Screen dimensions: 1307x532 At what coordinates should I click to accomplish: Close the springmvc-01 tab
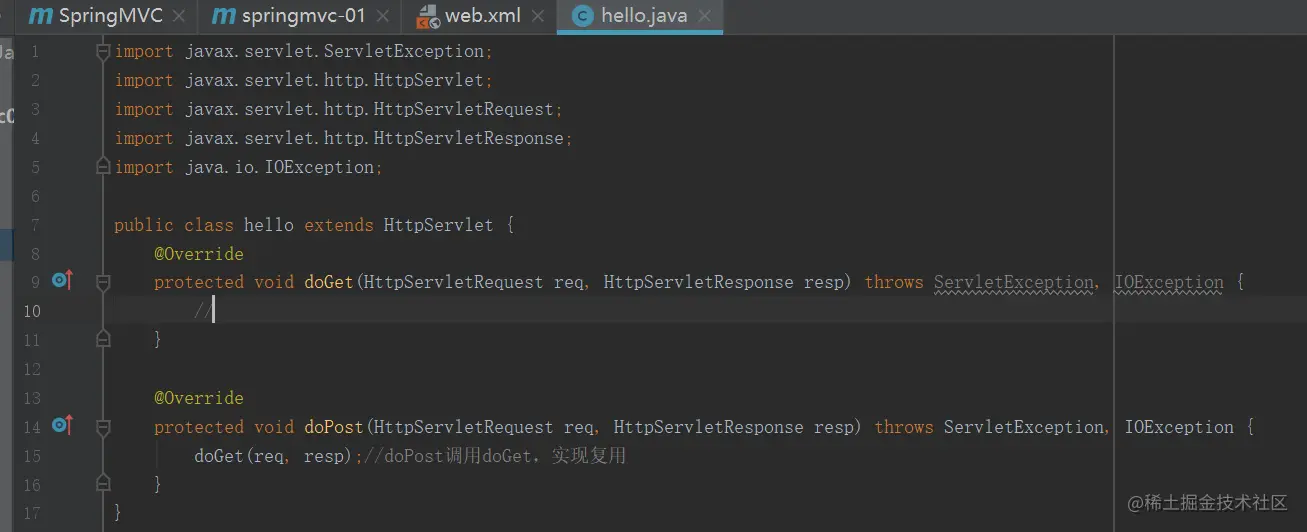383,17
